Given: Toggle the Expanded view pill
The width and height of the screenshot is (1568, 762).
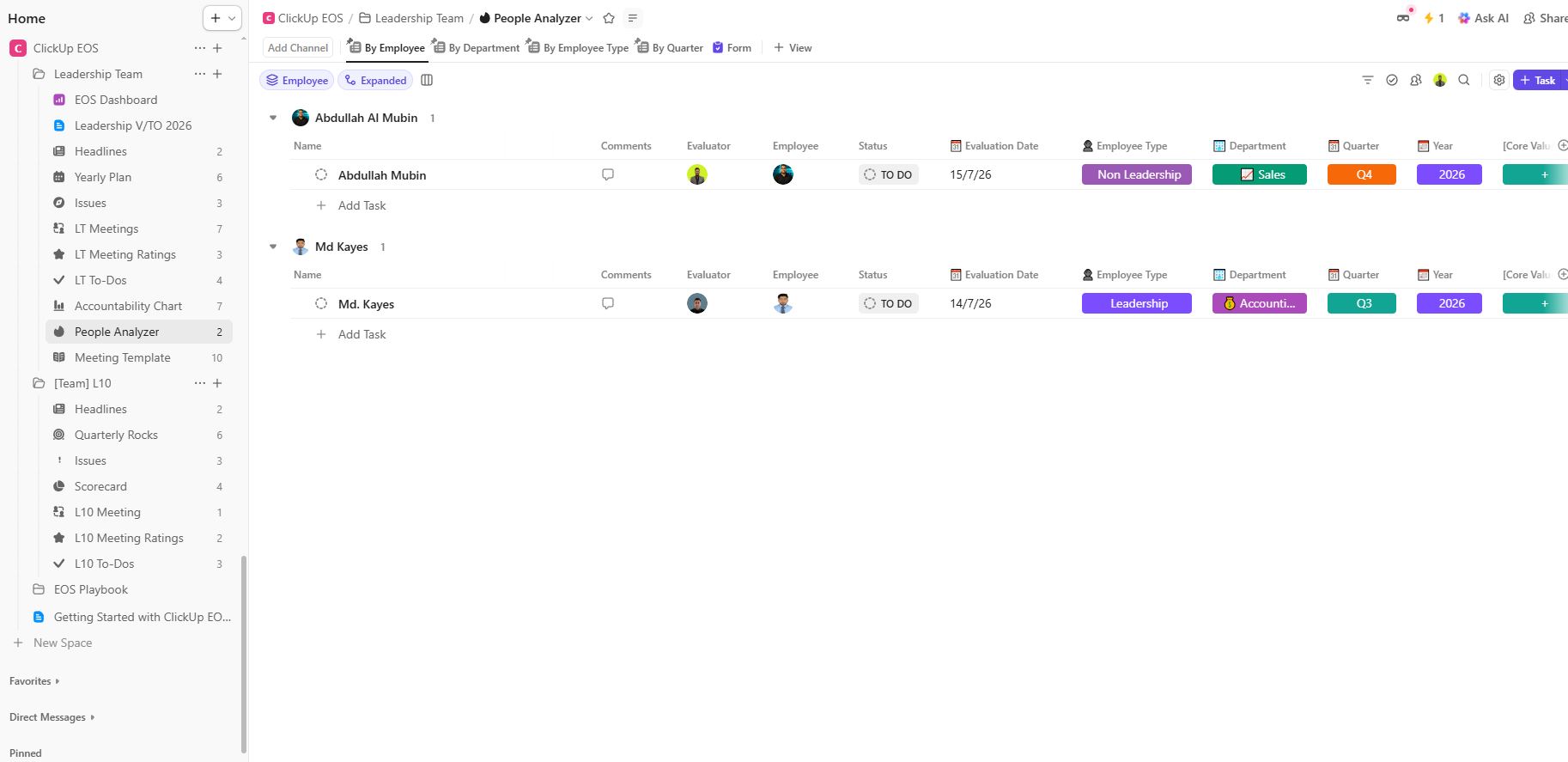Looking at the screenshot, I should (x=375, y=80).
